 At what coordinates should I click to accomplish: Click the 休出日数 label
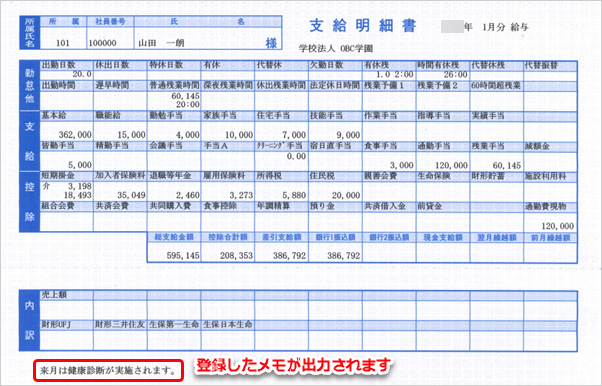pos(112,65)
